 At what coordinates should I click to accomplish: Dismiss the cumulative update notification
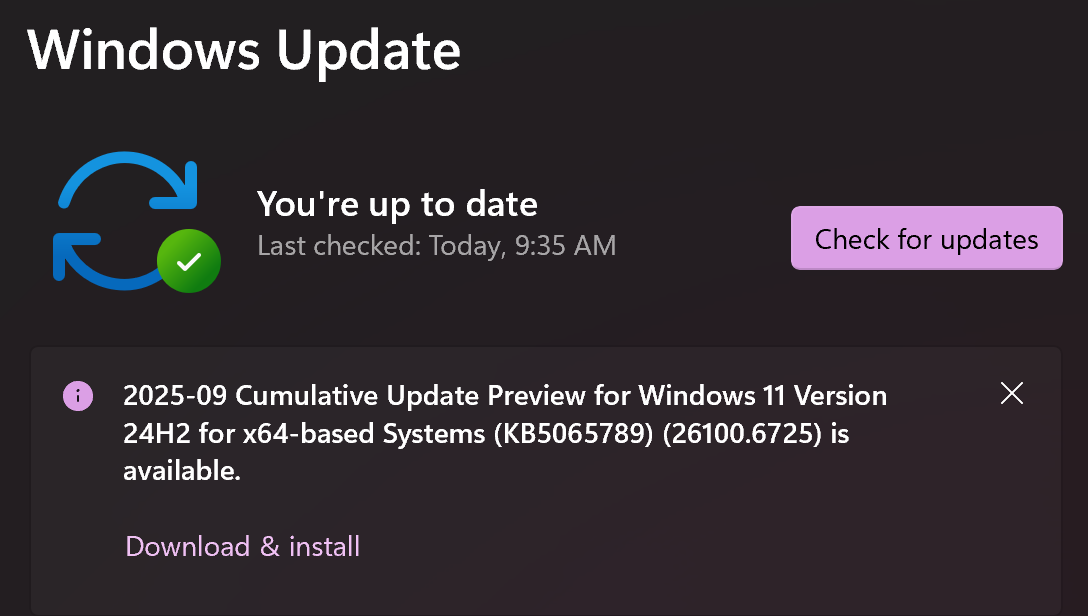point(1012,394)
